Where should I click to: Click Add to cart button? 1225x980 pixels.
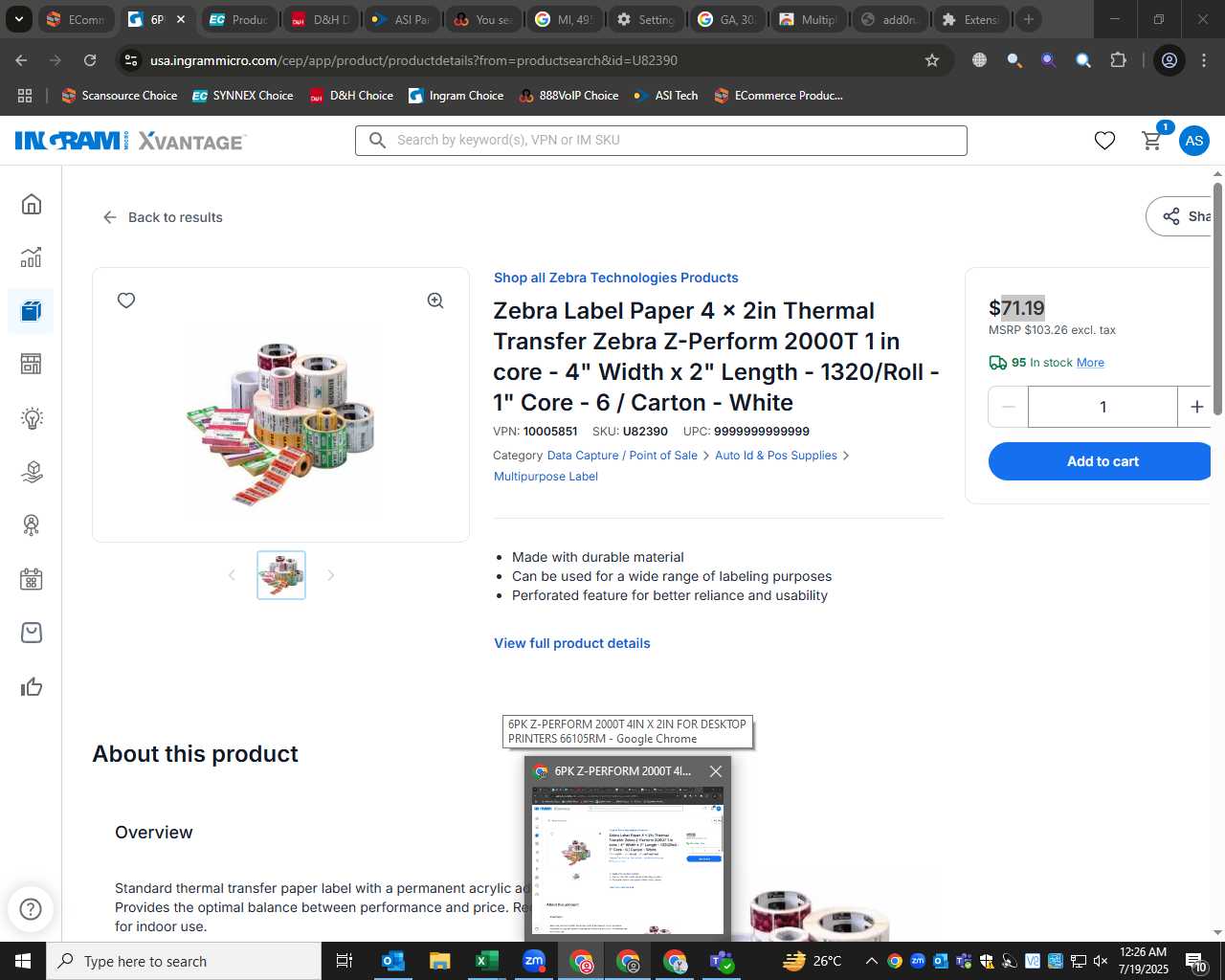1102,461
